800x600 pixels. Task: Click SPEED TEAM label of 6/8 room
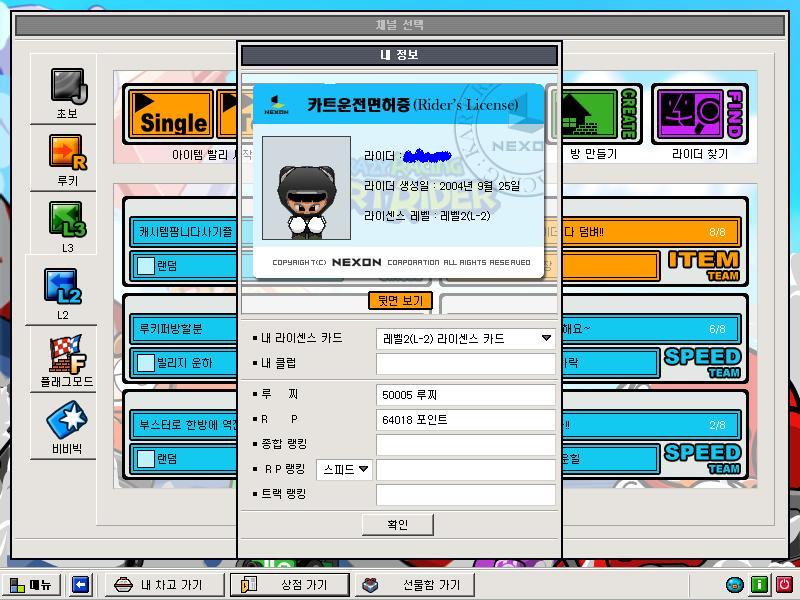tap(703, 363)
